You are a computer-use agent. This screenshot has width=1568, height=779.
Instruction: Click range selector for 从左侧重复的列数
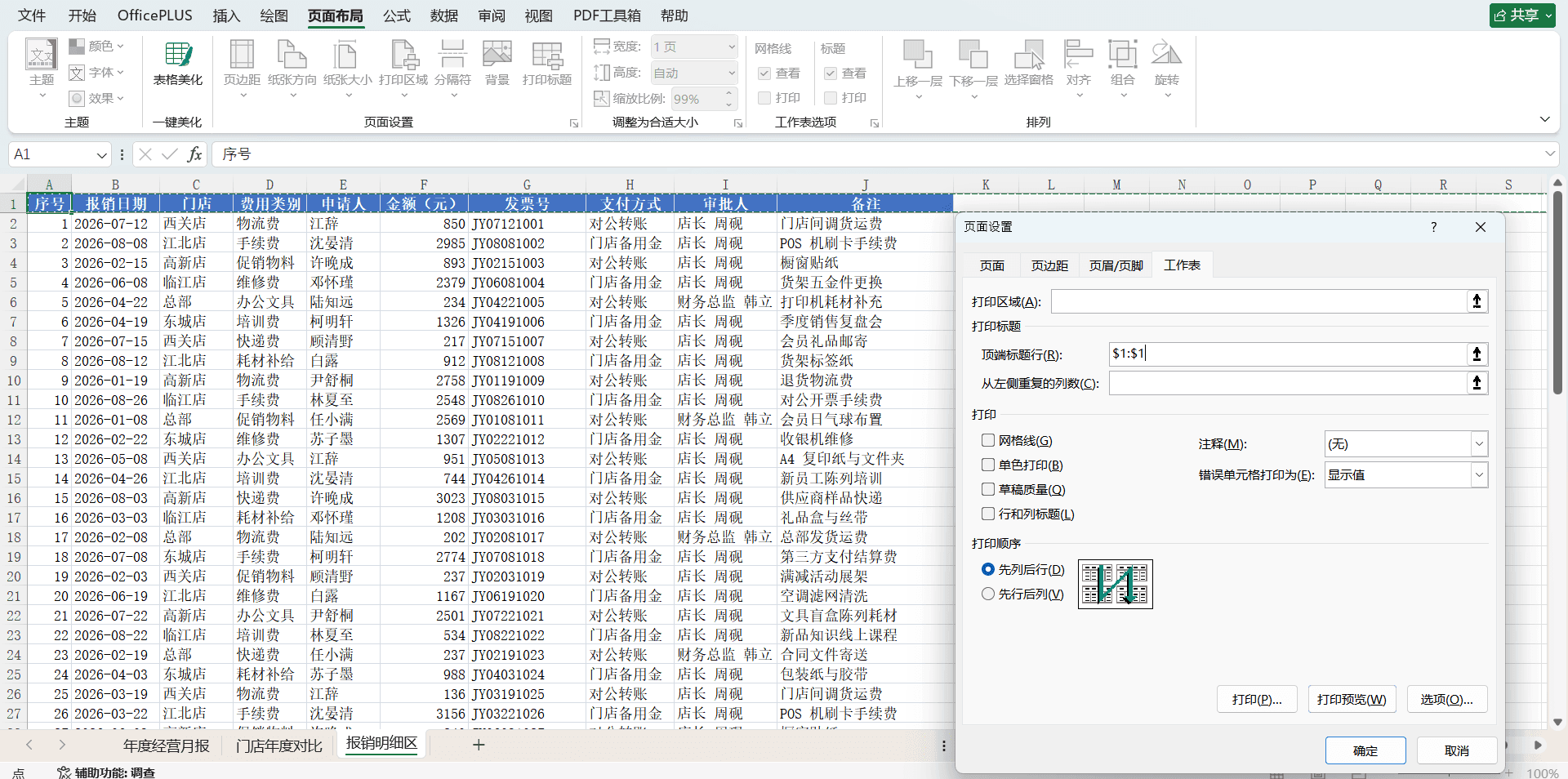pyautogui.click(x=1477, y=383)
